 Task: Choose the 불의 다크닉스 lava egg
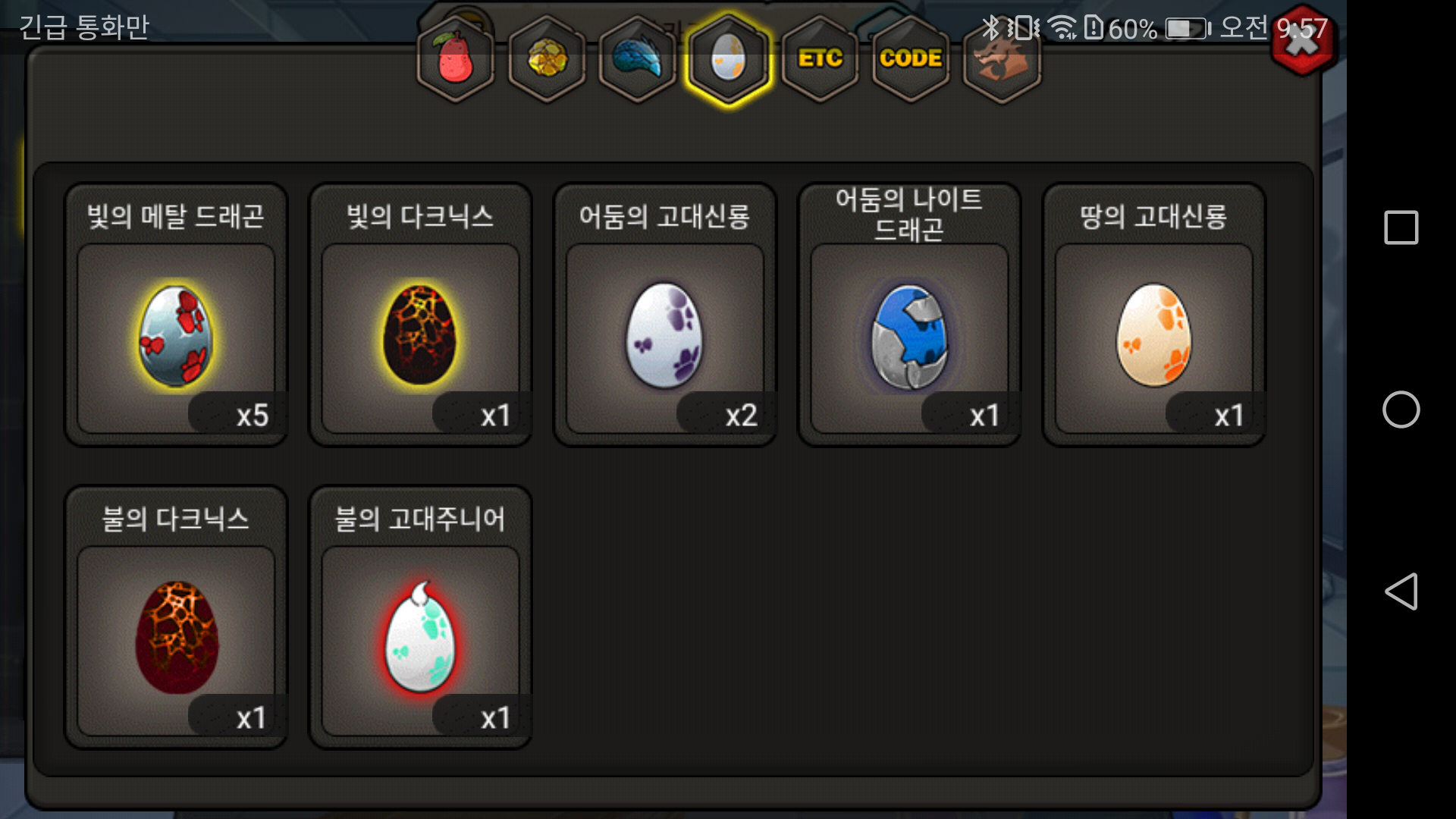176,617
